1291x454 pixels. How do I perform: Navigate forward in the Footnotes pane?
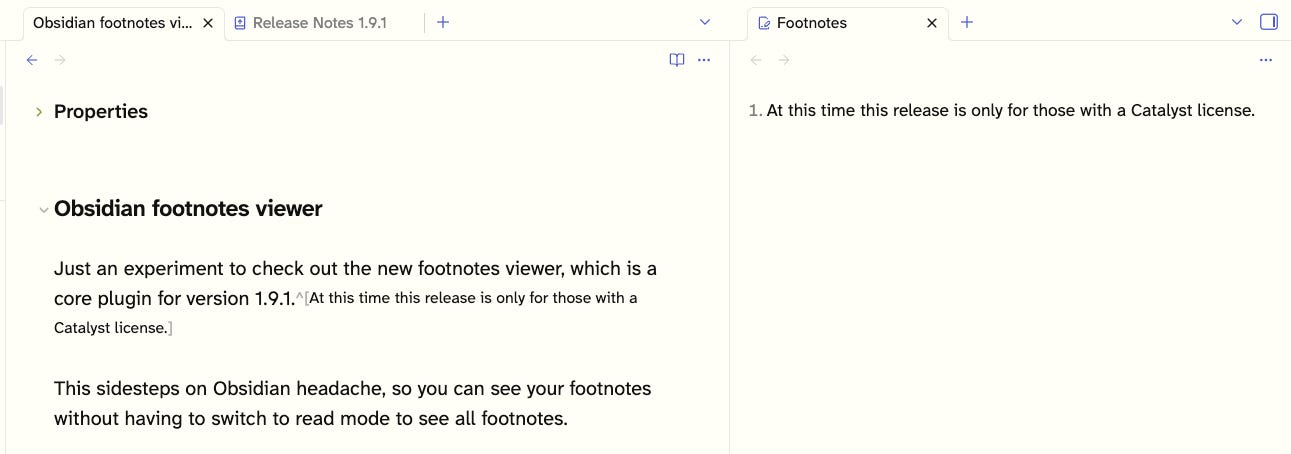(x=784, y=60)
